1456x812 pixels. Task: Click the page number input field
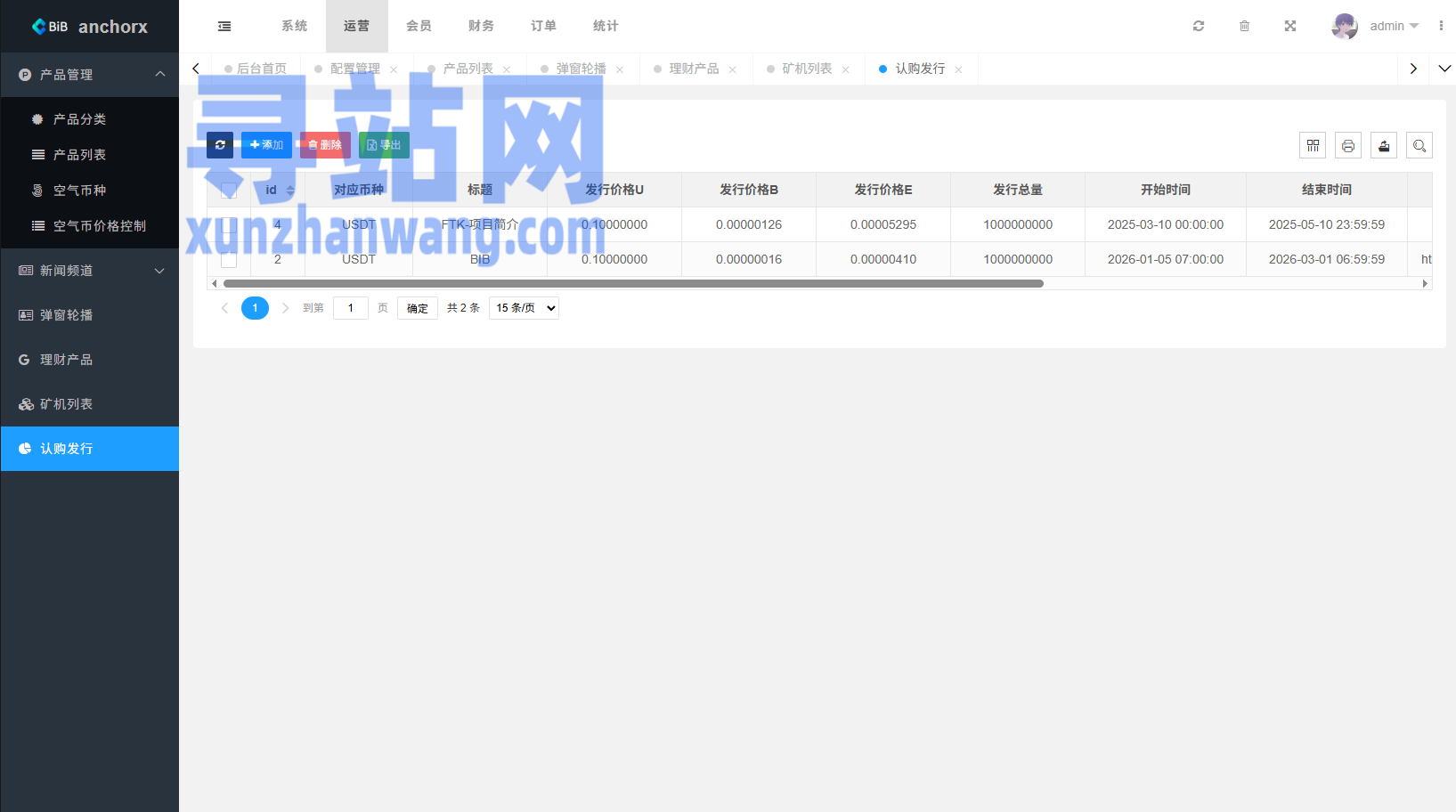tap(351, 308)
